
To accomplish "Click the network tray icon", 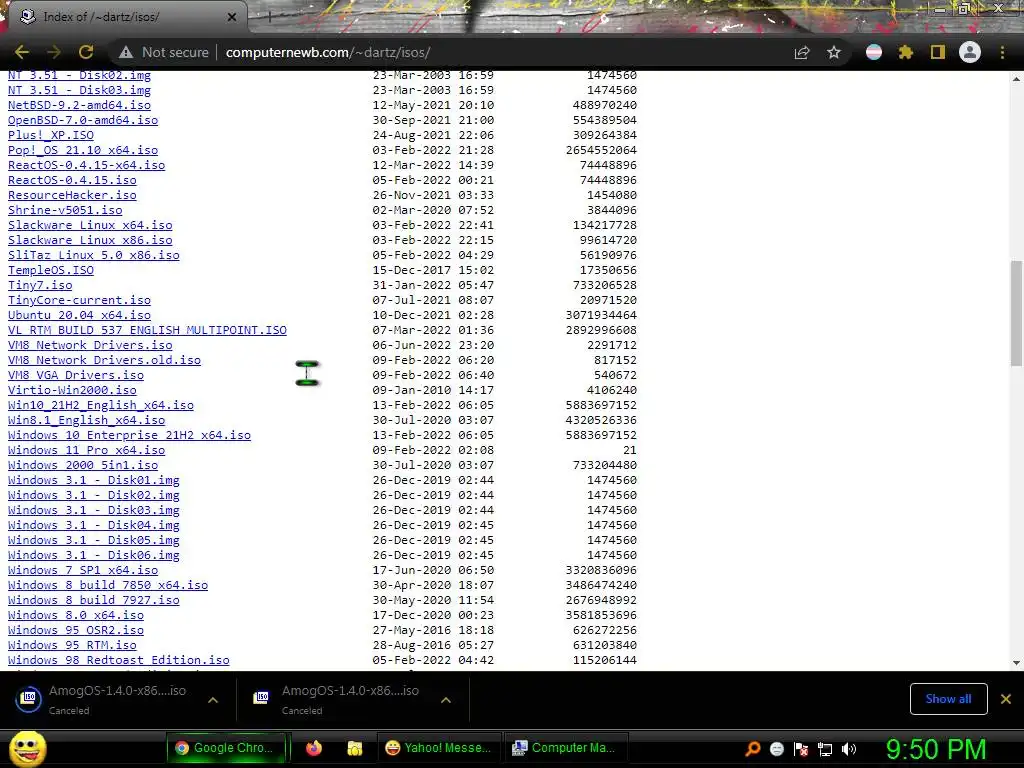I will (825, 748).
